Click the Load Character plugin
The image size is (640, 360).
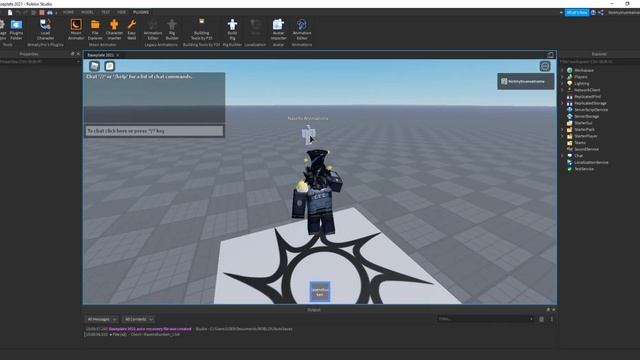[x=45, y=29]
